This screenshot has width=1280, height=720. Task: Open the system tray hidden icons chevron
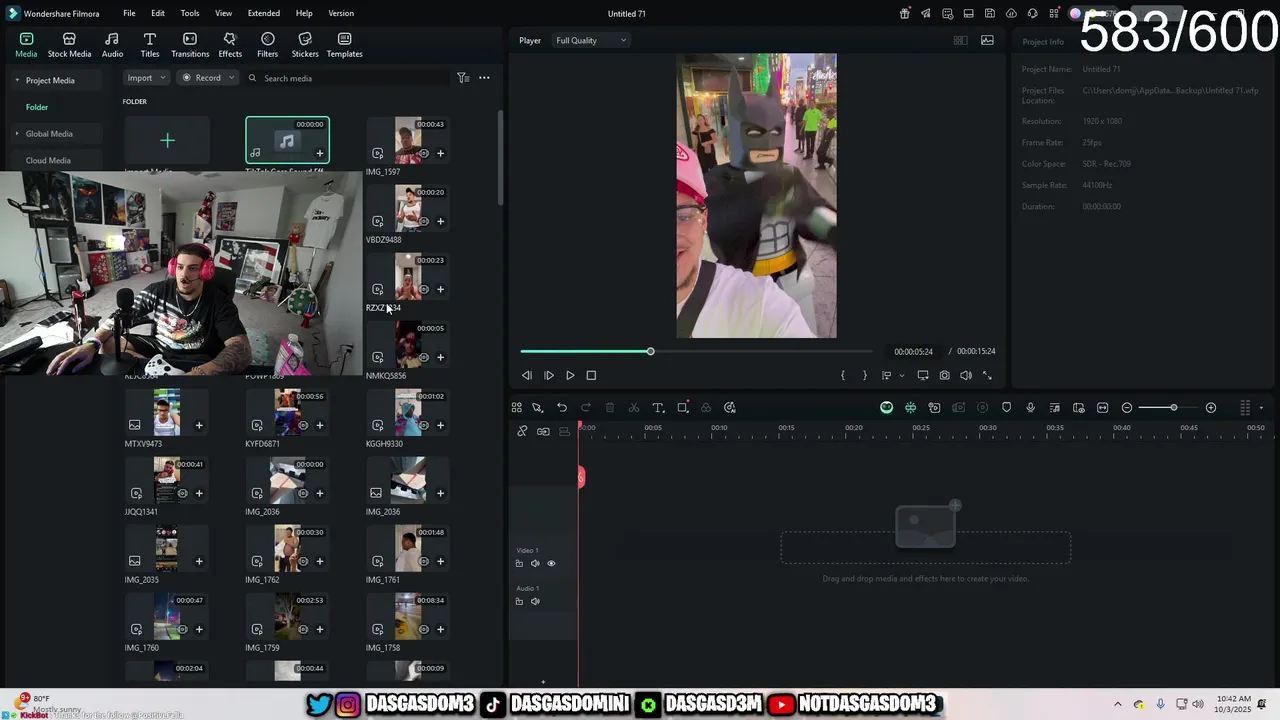(1118, 704)
